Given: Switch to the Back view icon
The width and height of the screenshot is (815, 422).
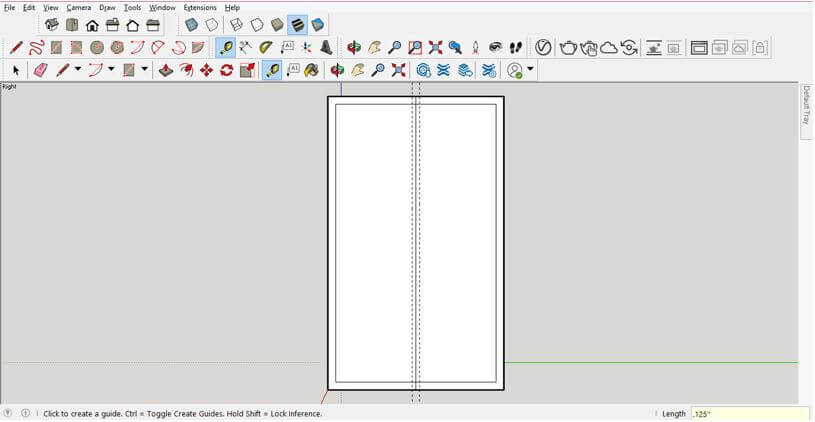Looking at the screenshot, I should [133, 24].
